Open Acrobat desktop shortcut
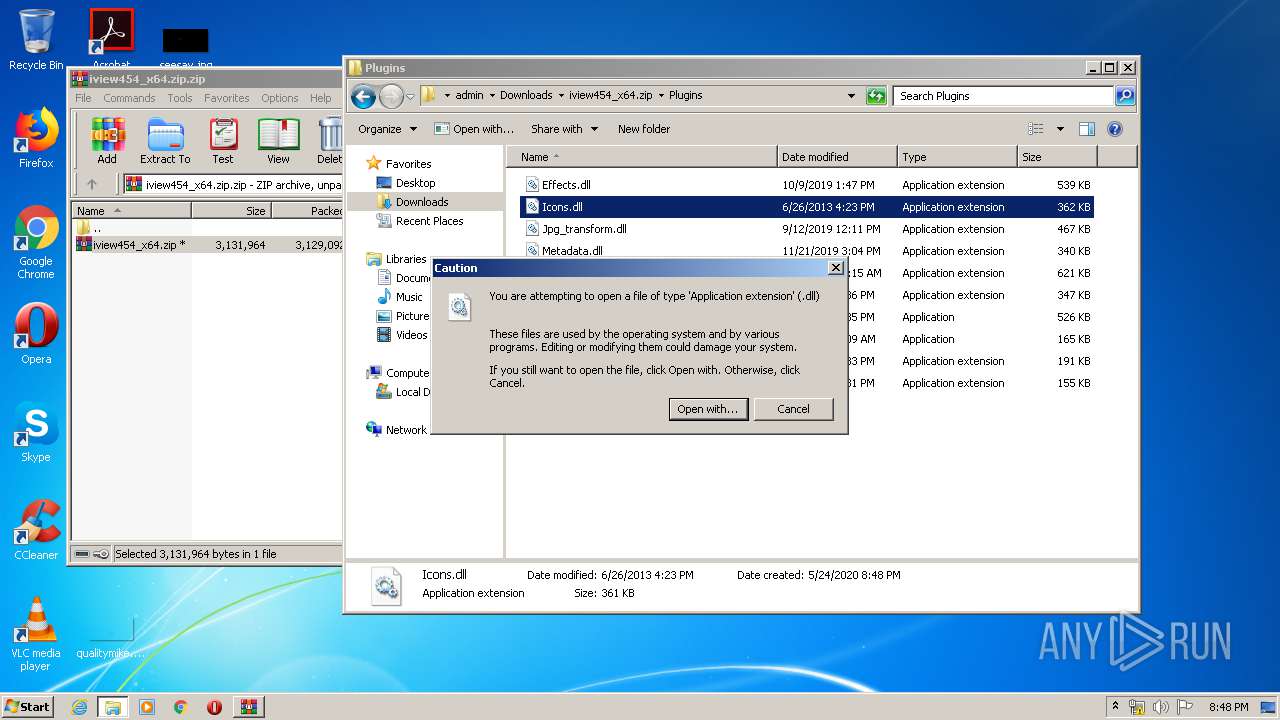This screenshot has height=720, width=1280. coord(111,40)
